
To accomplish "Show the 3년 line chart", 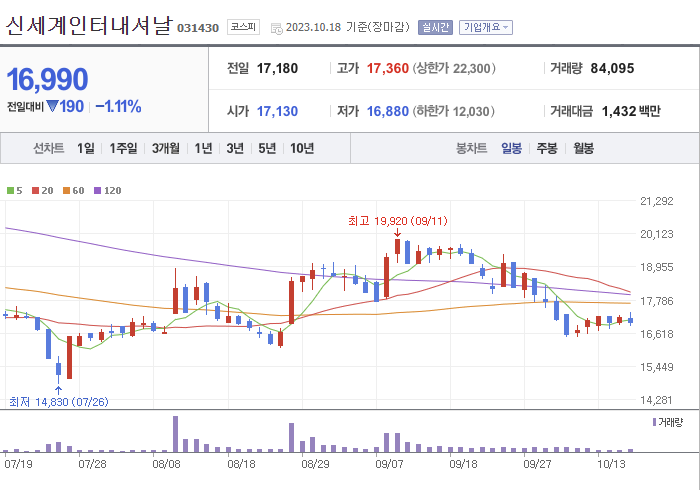I will (x=235, y=148).
